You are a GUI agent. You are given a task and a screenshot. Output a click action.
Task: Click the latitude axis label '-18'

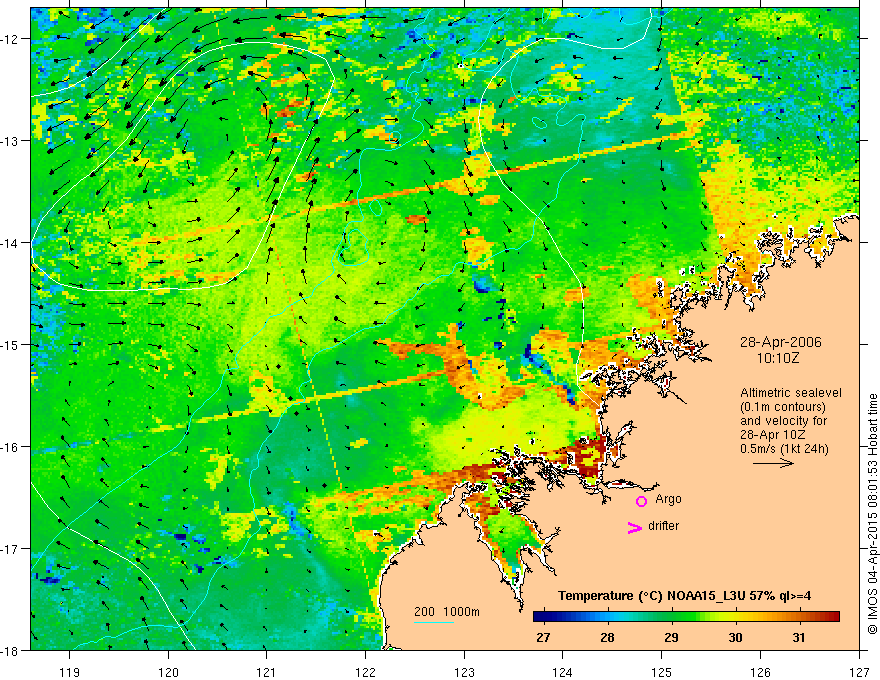[10, 650]
